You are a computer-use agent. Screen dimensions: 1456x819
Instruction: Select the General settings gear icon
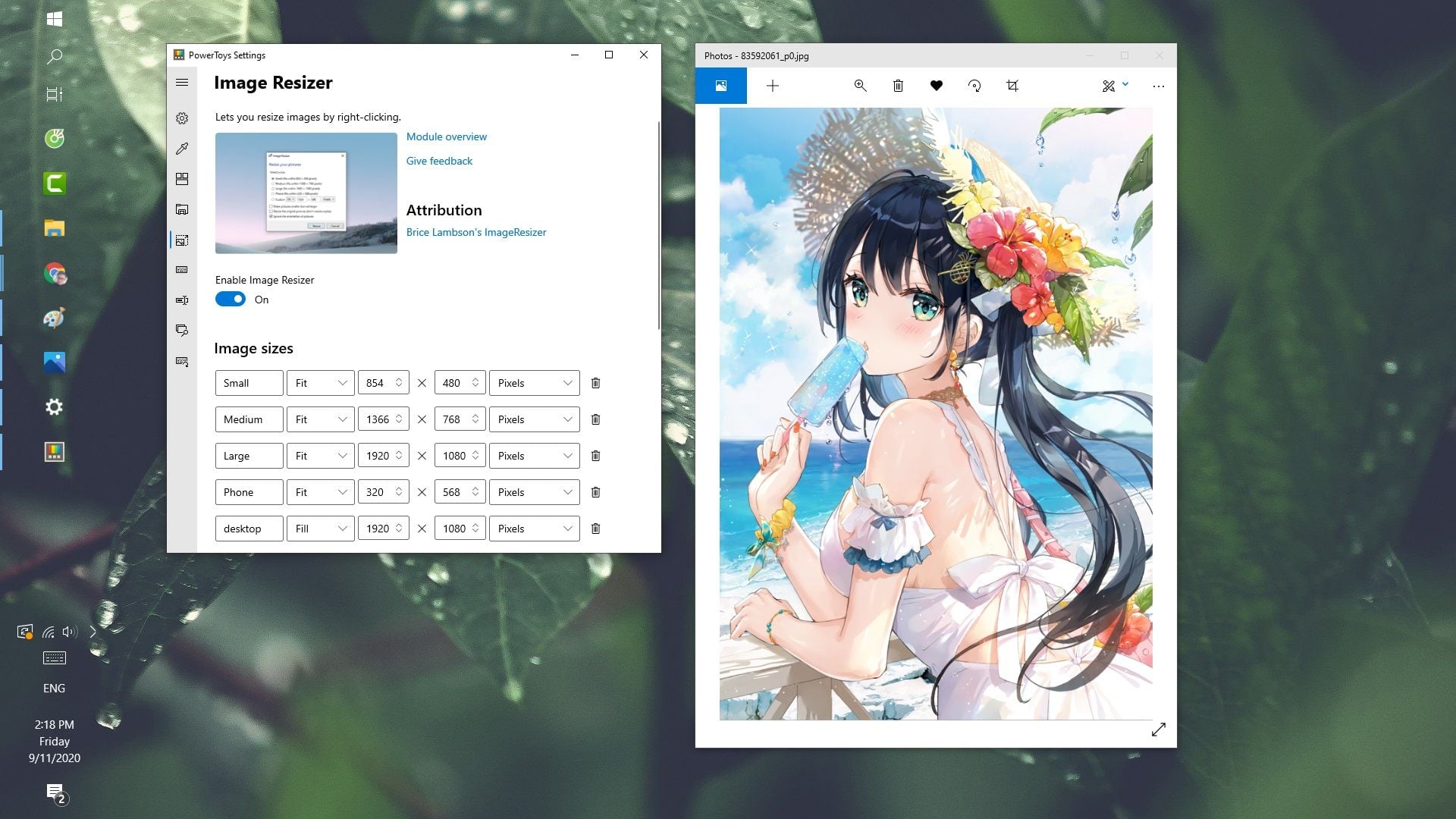point(182,118)
